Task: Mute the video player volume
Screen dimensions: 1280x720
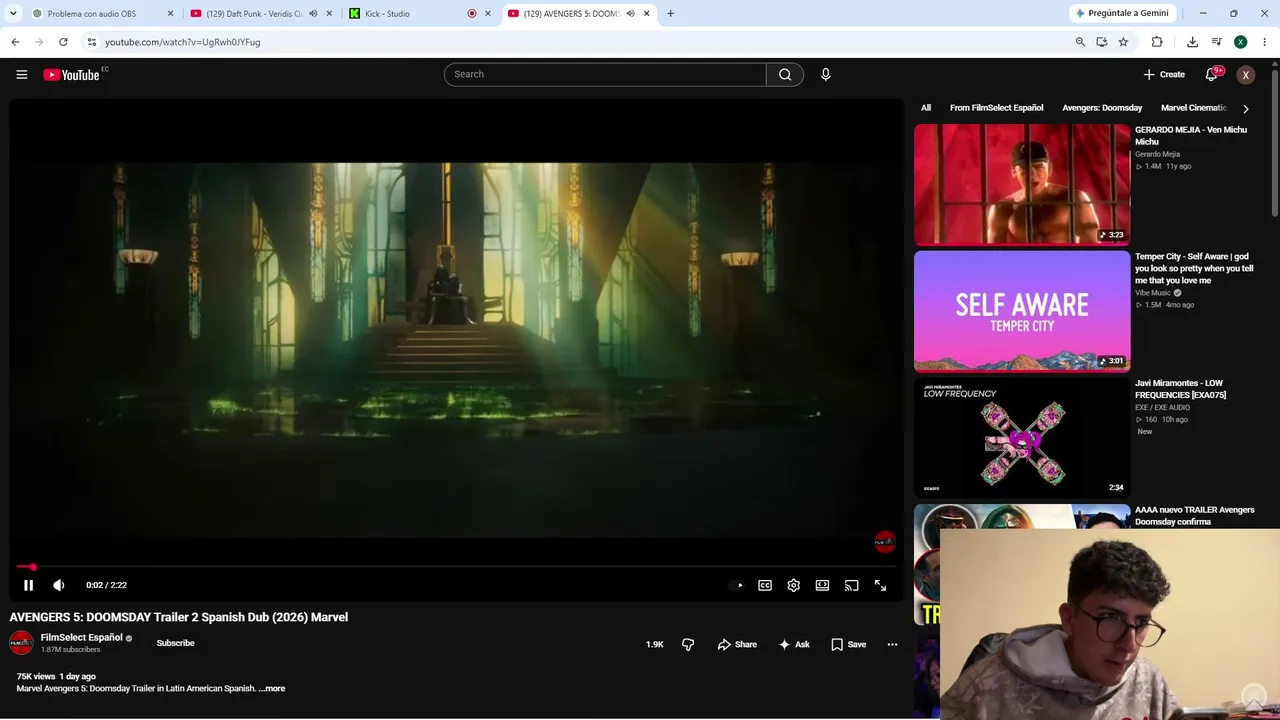Action: coord(59,585)
